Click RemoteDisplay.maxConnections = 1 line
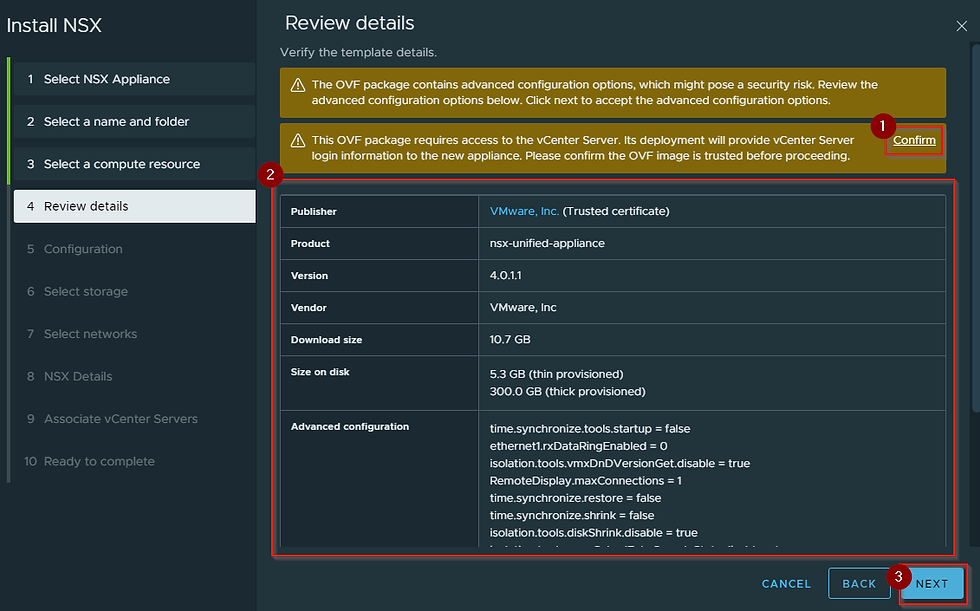This screenshot has height=611, width=980. click(x=586, y=481)
